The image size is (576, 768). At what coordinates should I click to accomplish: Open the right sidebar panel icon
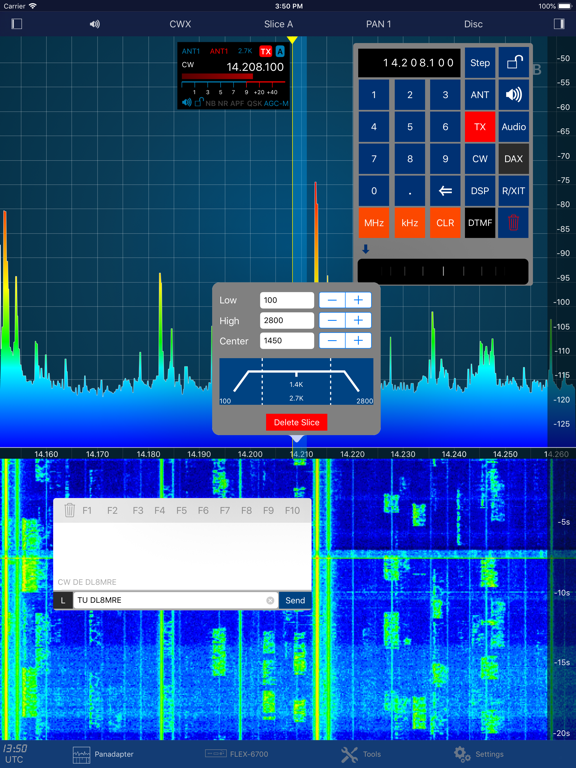pyautogui.click(x=559, y=24)
